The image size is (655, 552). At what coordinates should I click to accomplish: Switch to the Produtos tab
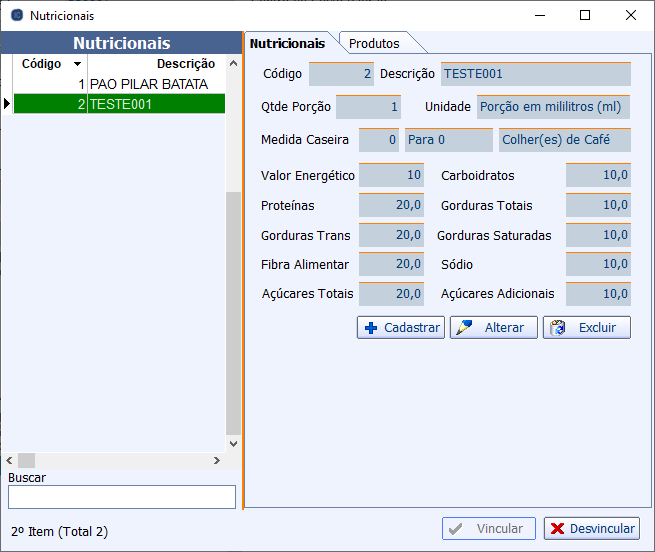374,43
